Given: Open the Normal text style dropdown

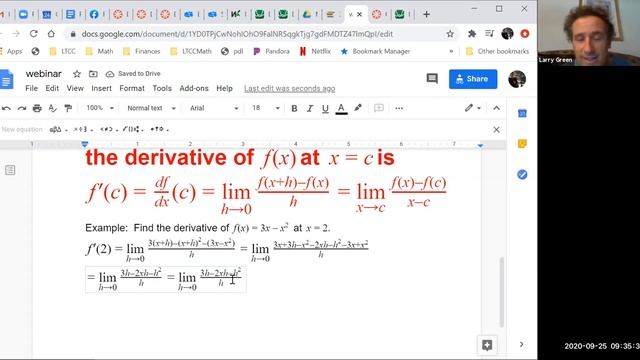Looking at the screenshot, I should [x=151, y=108].
